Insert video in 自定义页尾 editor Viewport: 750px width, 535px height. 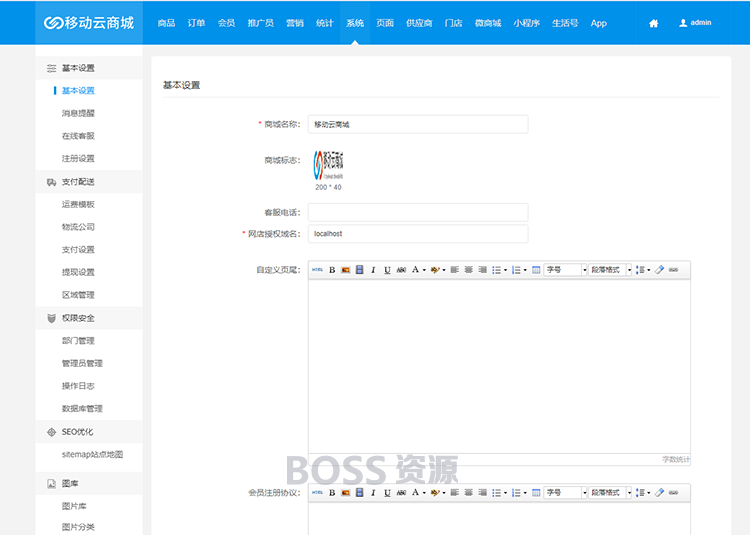[x=359, y=270]
